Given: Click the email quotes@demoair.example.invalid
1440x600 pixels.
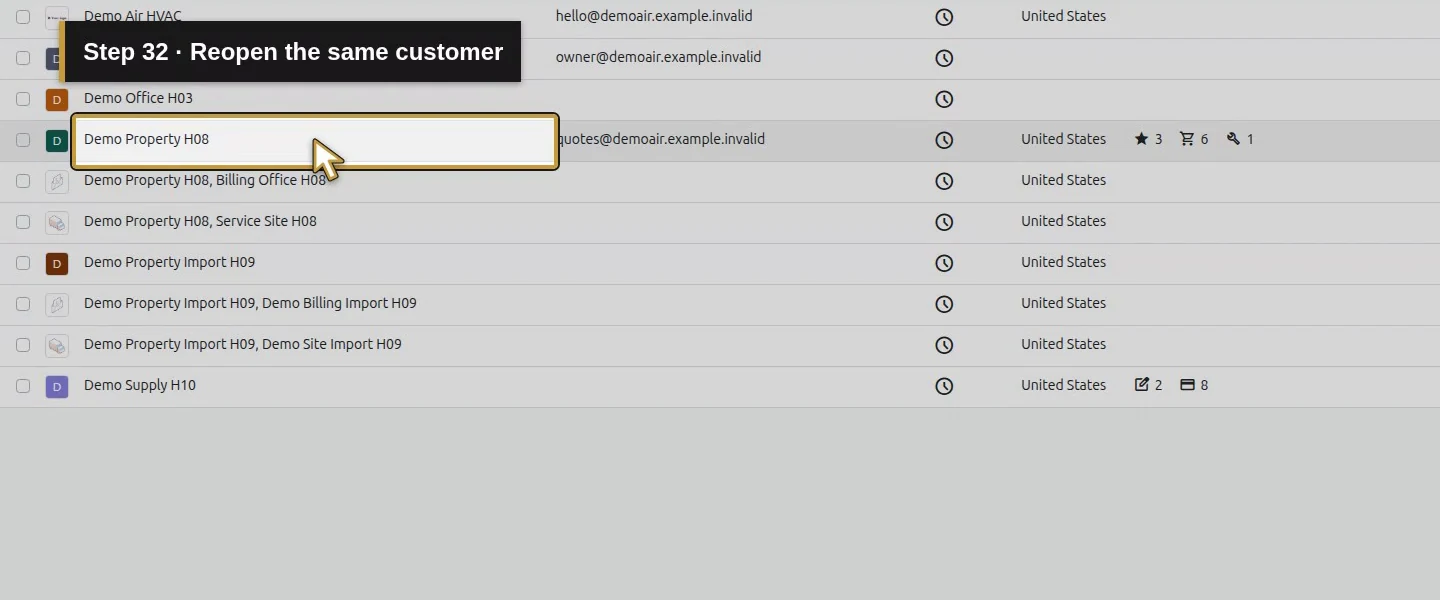Looking at the screenshot, I should click(661, 139).
